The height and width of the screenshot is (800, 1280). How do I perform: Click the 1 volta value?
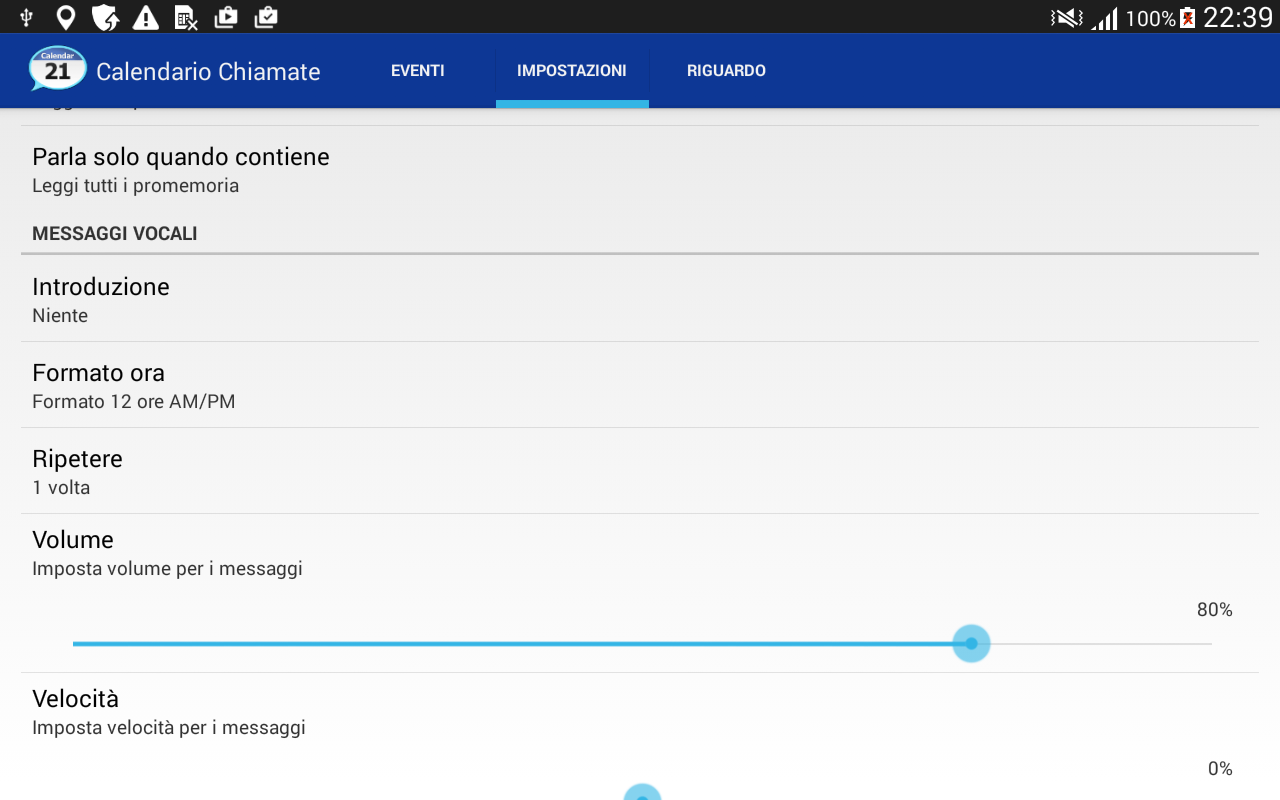[x=61, y=488]
